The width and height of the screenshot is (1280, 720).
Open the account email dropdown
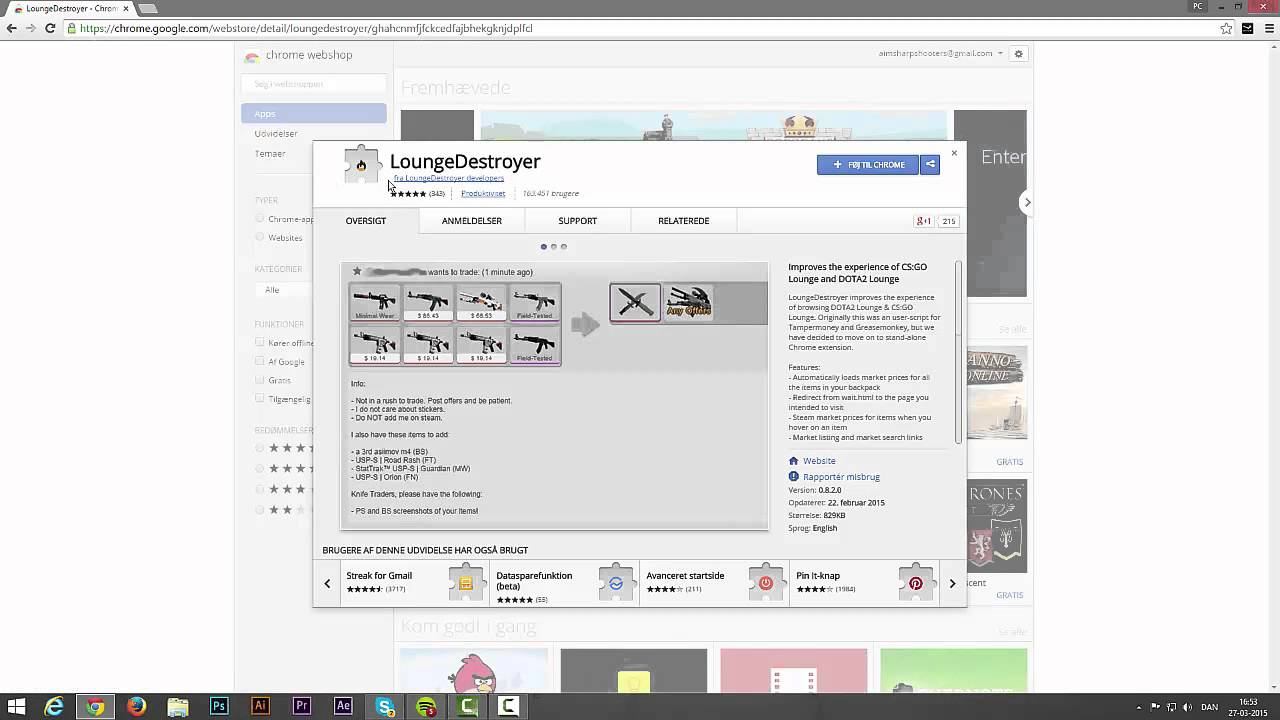940,54
